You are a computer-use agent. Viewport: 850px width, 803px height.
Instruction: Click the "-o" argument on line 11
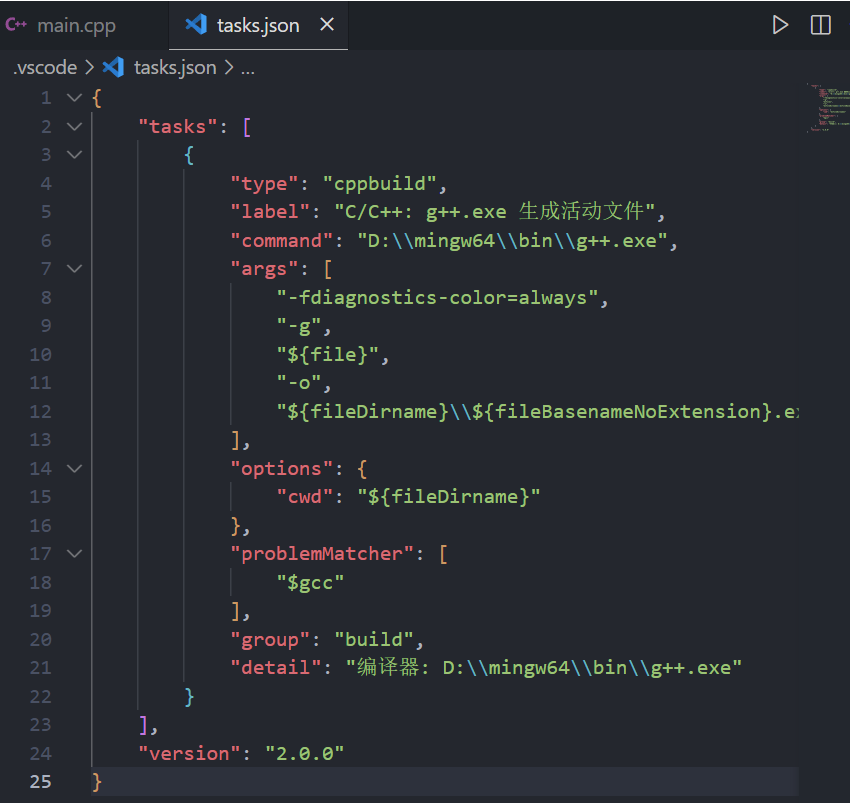pyautogui.click(x=299, y=383)
